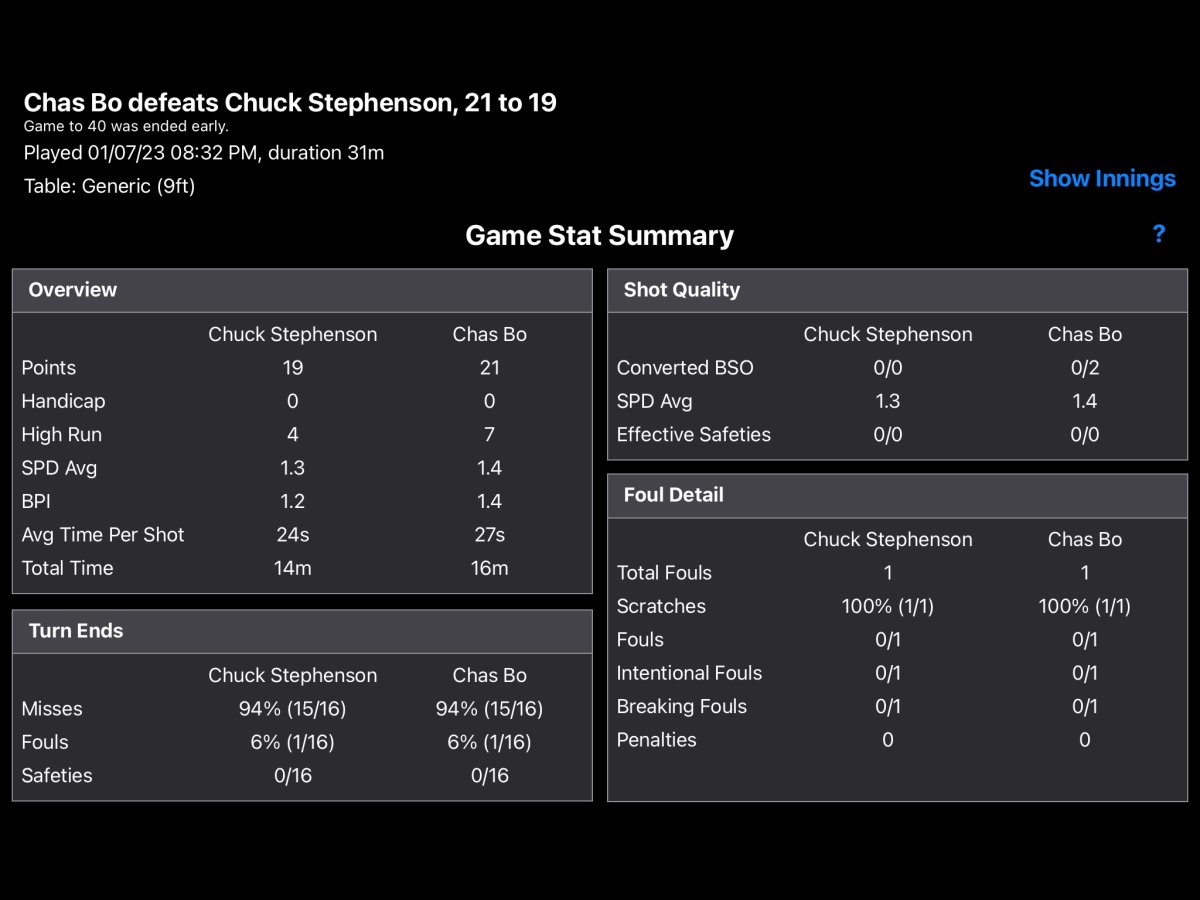Click the match result headline text

[x=290, y=102]
